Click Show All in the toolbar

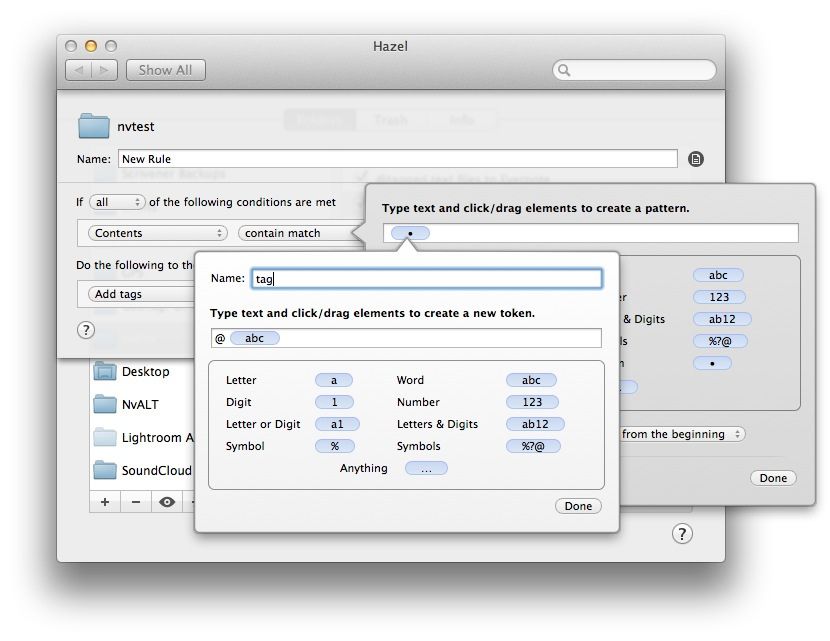pos(166,70)
